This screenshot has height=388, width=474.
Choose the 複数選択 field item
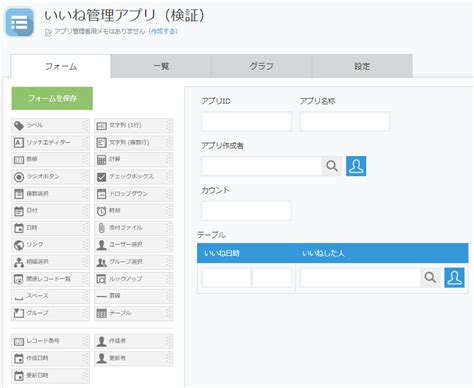(50, 194)
